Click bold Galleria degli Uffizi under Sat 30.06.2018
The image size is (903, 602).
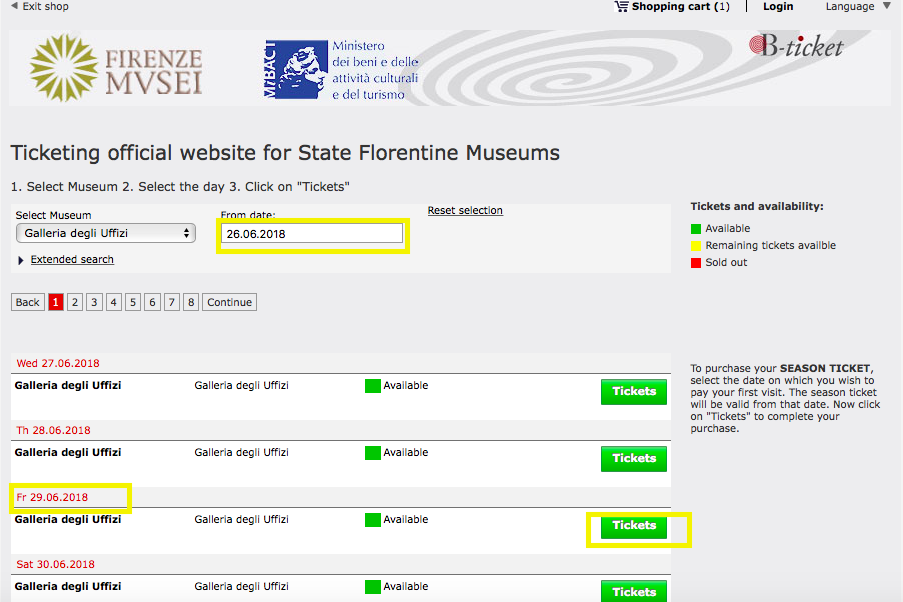click(x=68, y=586)
